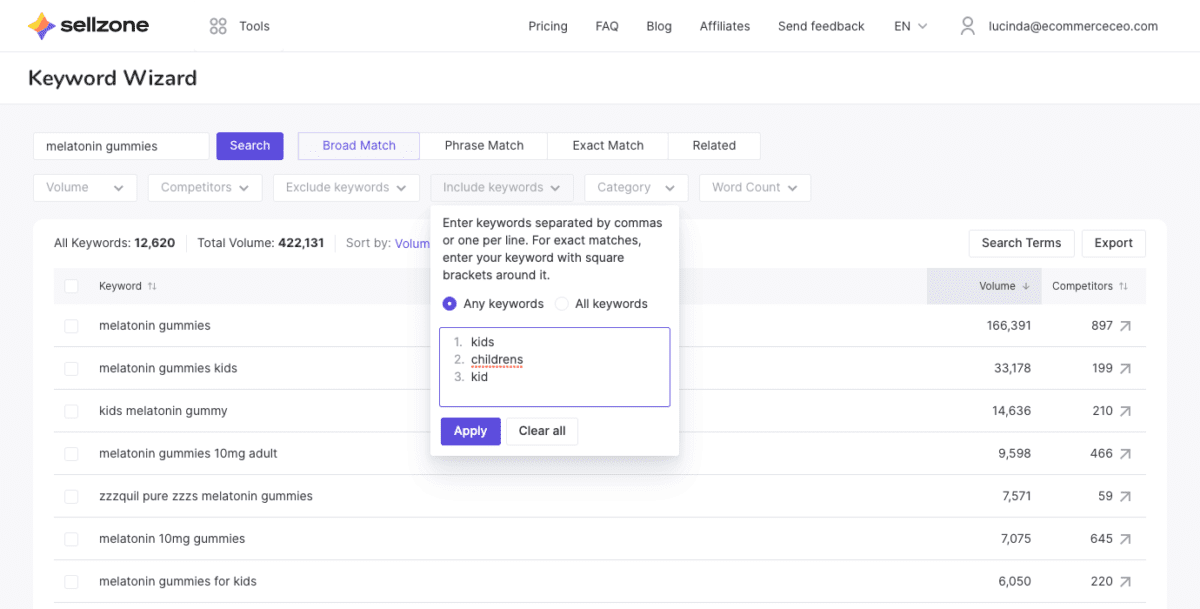Viewport: 1200px width, 609px height.
Task: Open the Volume filter dropdown
Action: 85,188
